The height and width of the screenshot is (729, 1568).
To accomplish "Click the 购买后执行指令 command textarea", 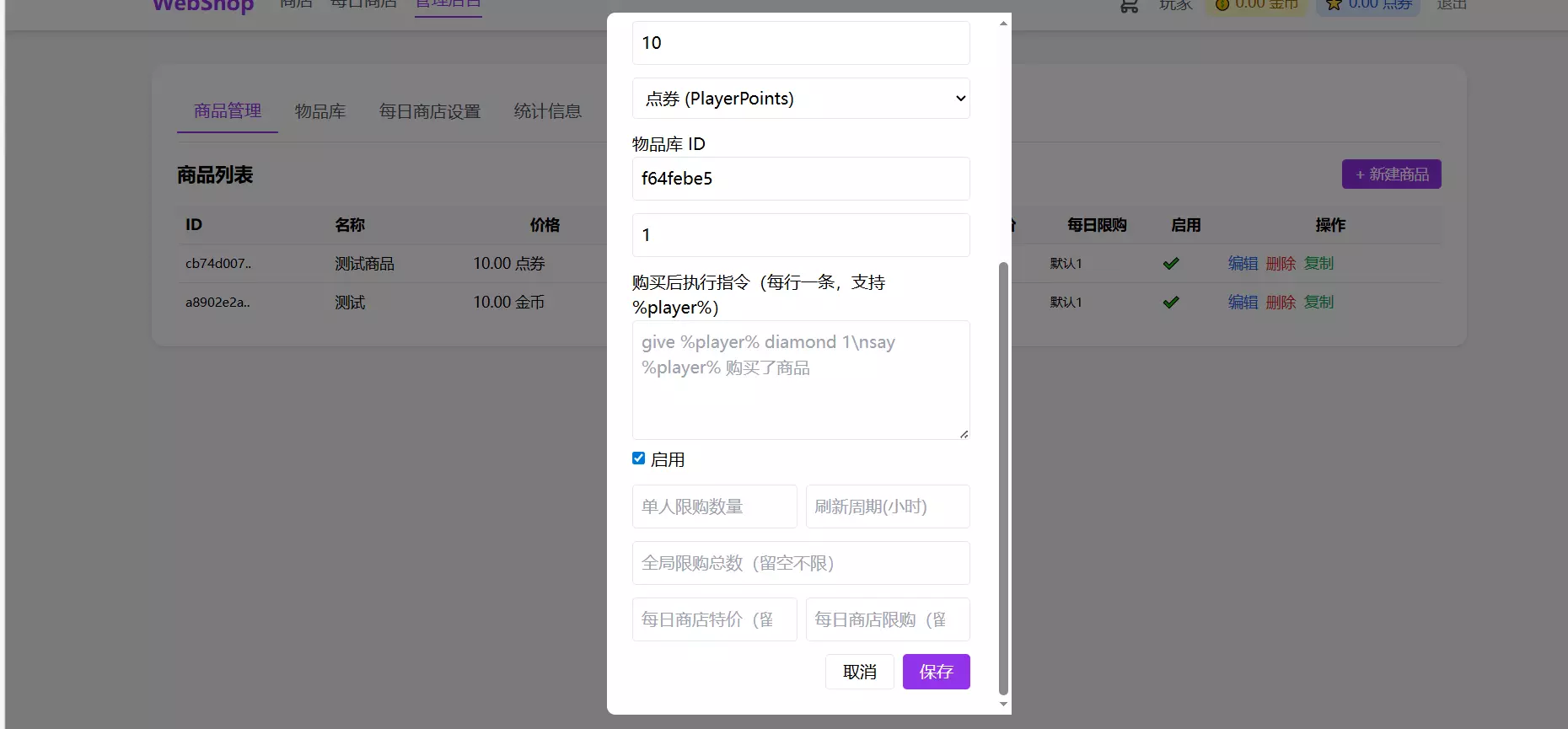I will click(801, 380).
